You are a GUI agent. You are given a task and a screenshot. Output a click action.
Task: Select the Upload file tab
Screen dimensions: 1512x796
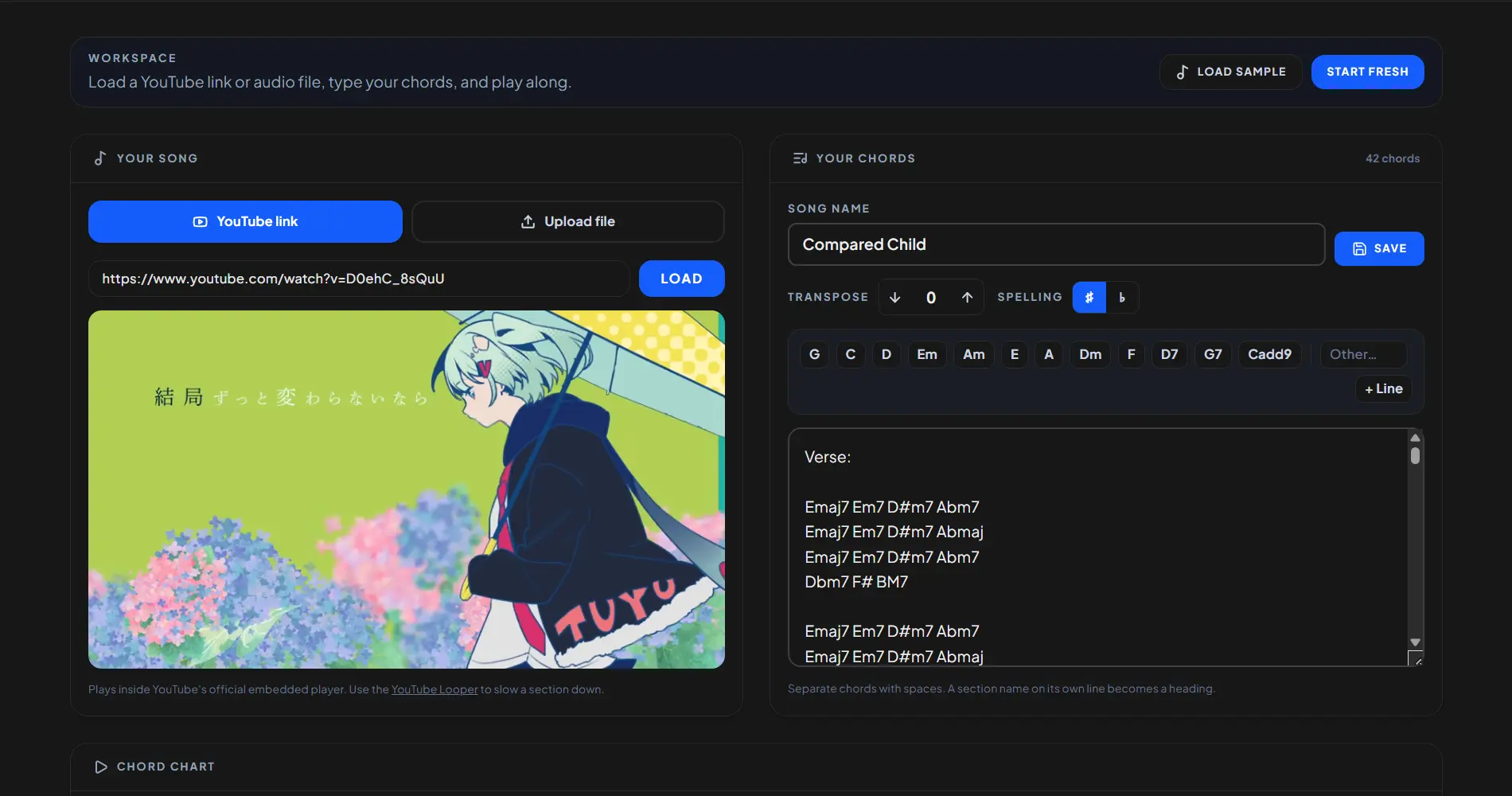tap(568, 221)
